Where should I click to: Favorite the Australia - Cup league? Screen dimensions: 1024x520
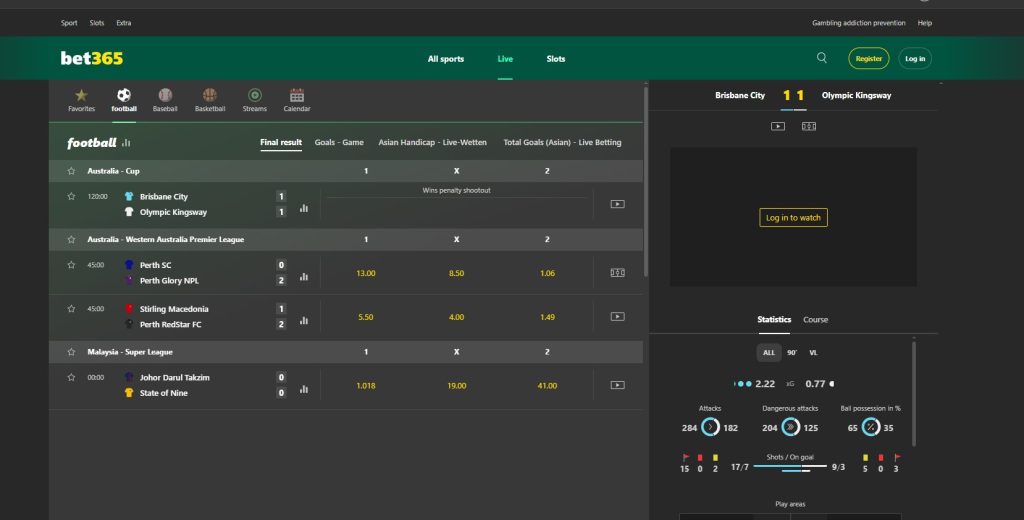click(71, 171)
